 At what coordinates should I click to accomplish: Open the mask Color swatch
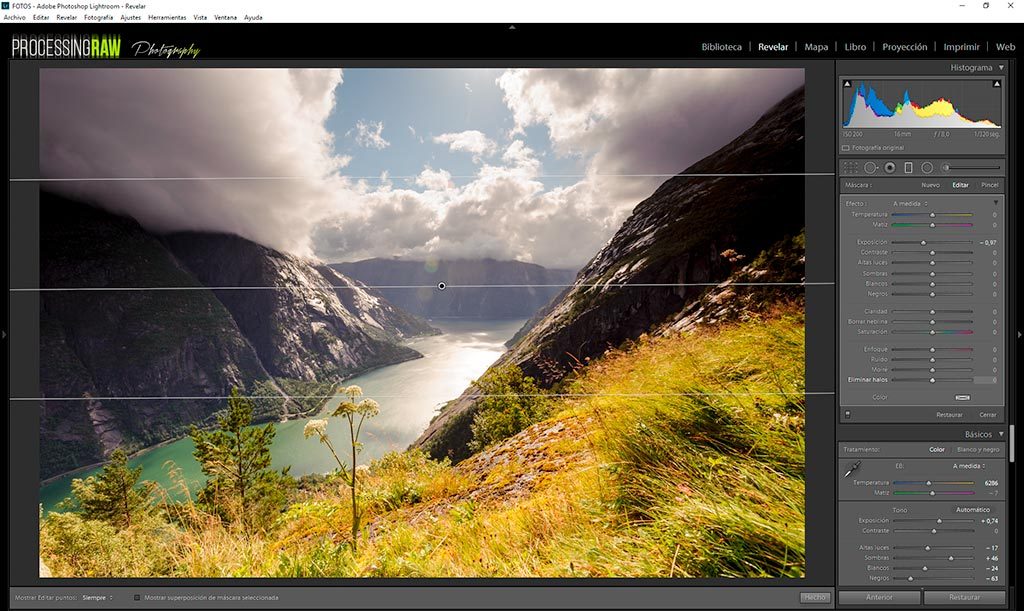[962, 398]
